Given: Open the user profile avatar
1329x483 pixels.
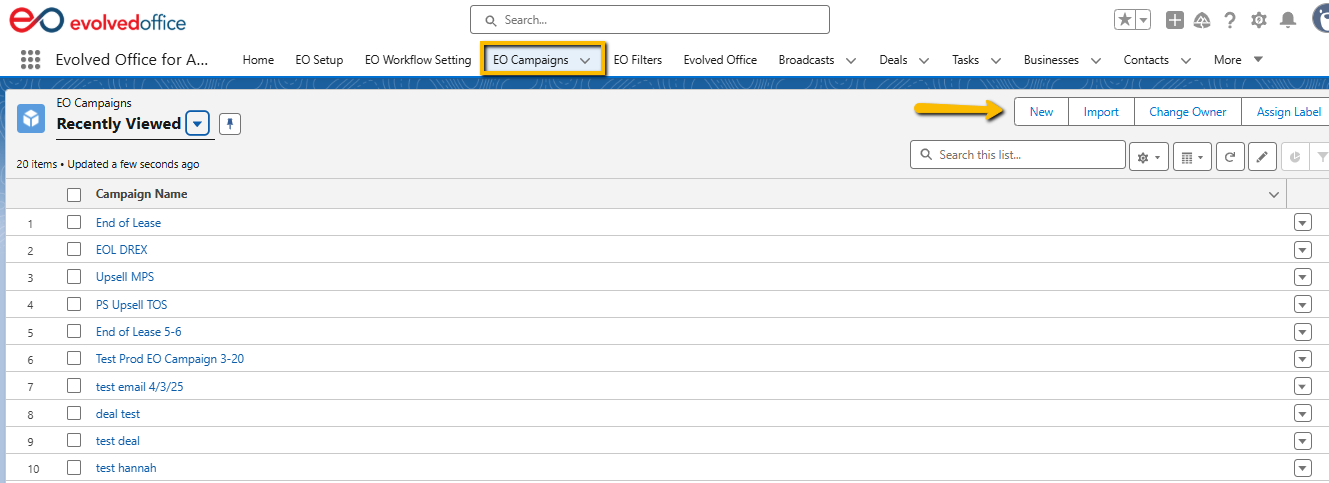Looking at the screenshot, I should point(1320,18).
